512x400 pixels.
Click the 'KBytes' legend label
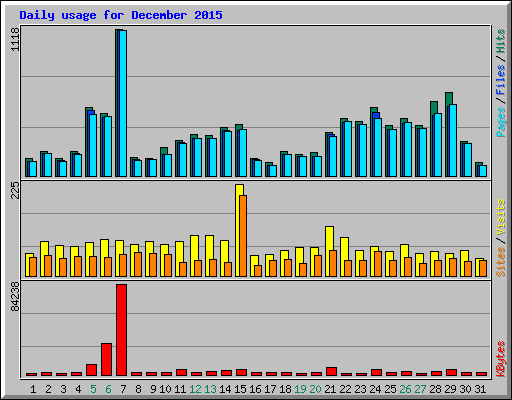tap(501, 359)
